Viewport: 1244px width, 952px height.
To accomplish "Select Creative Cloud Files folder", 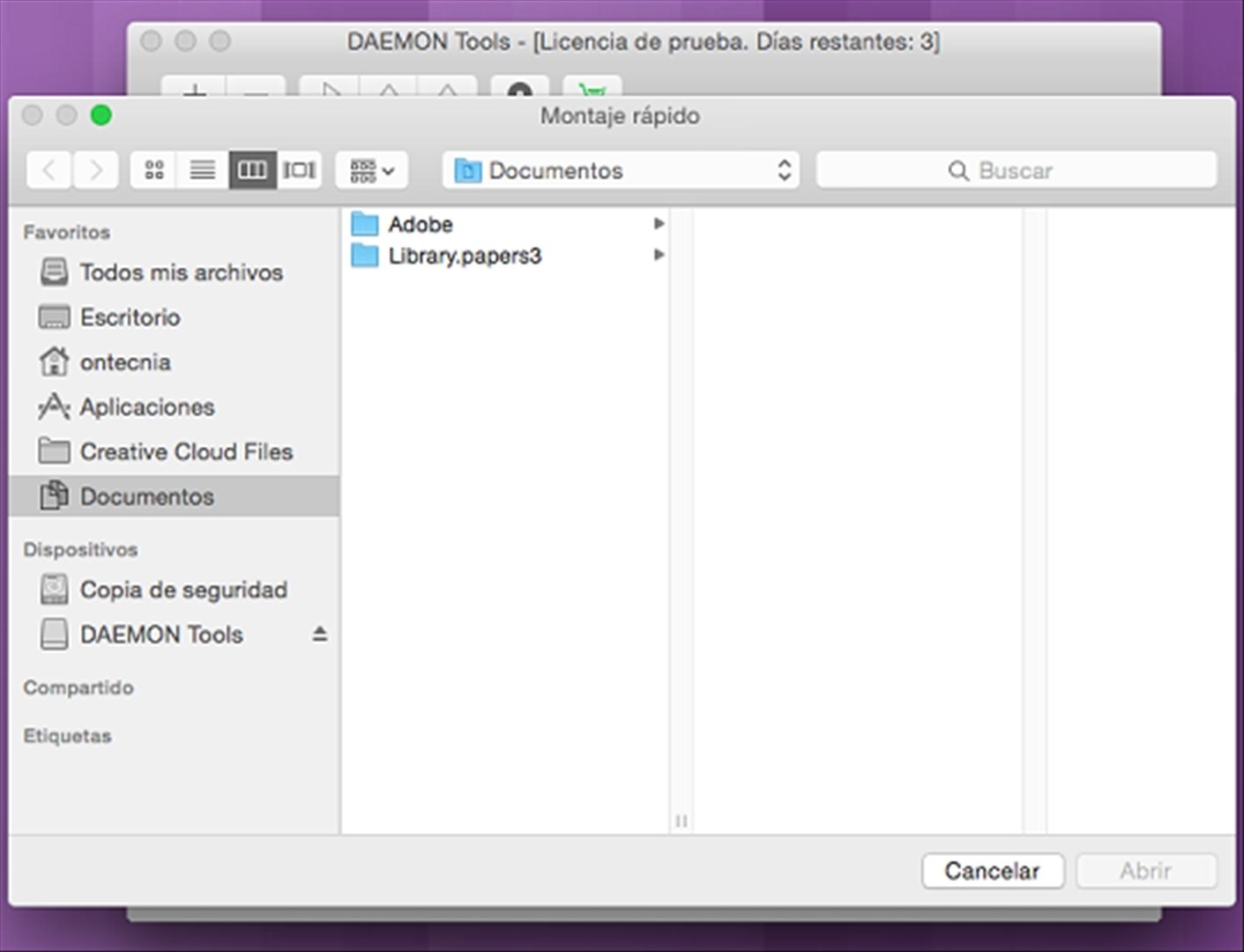I will tap(174, 451).
